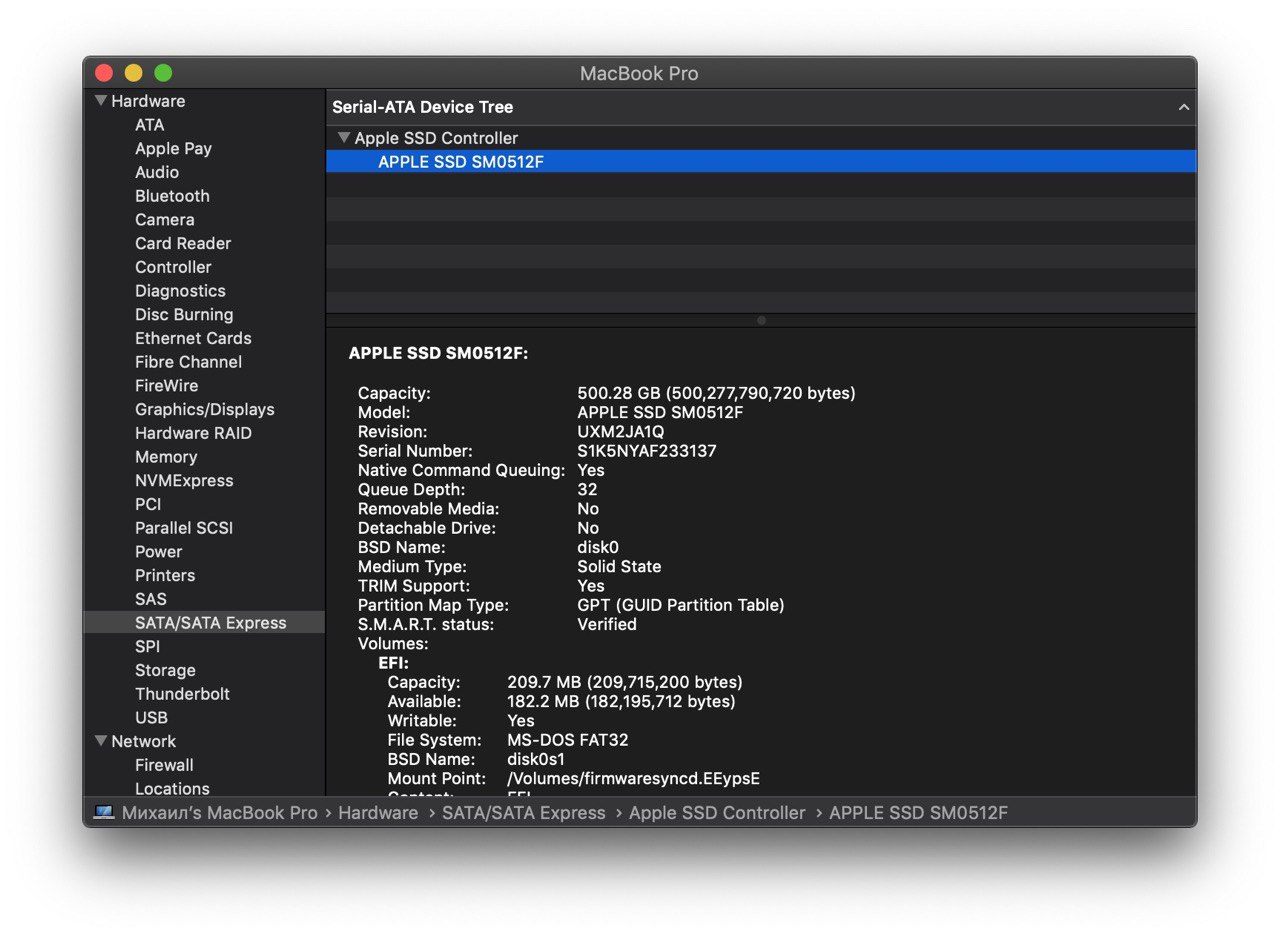Select APPLE SSD SM0512F row in device tree

761,162
